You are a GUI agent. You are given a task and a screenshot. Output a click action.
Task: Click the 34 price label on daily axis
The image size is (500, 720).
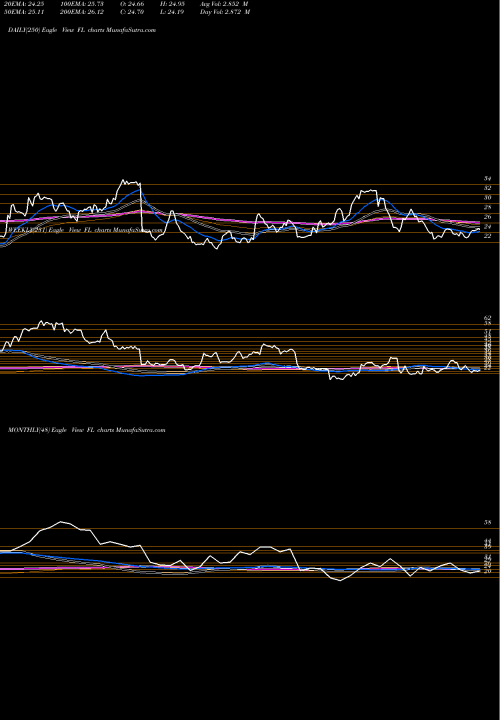tap(488, 179)
